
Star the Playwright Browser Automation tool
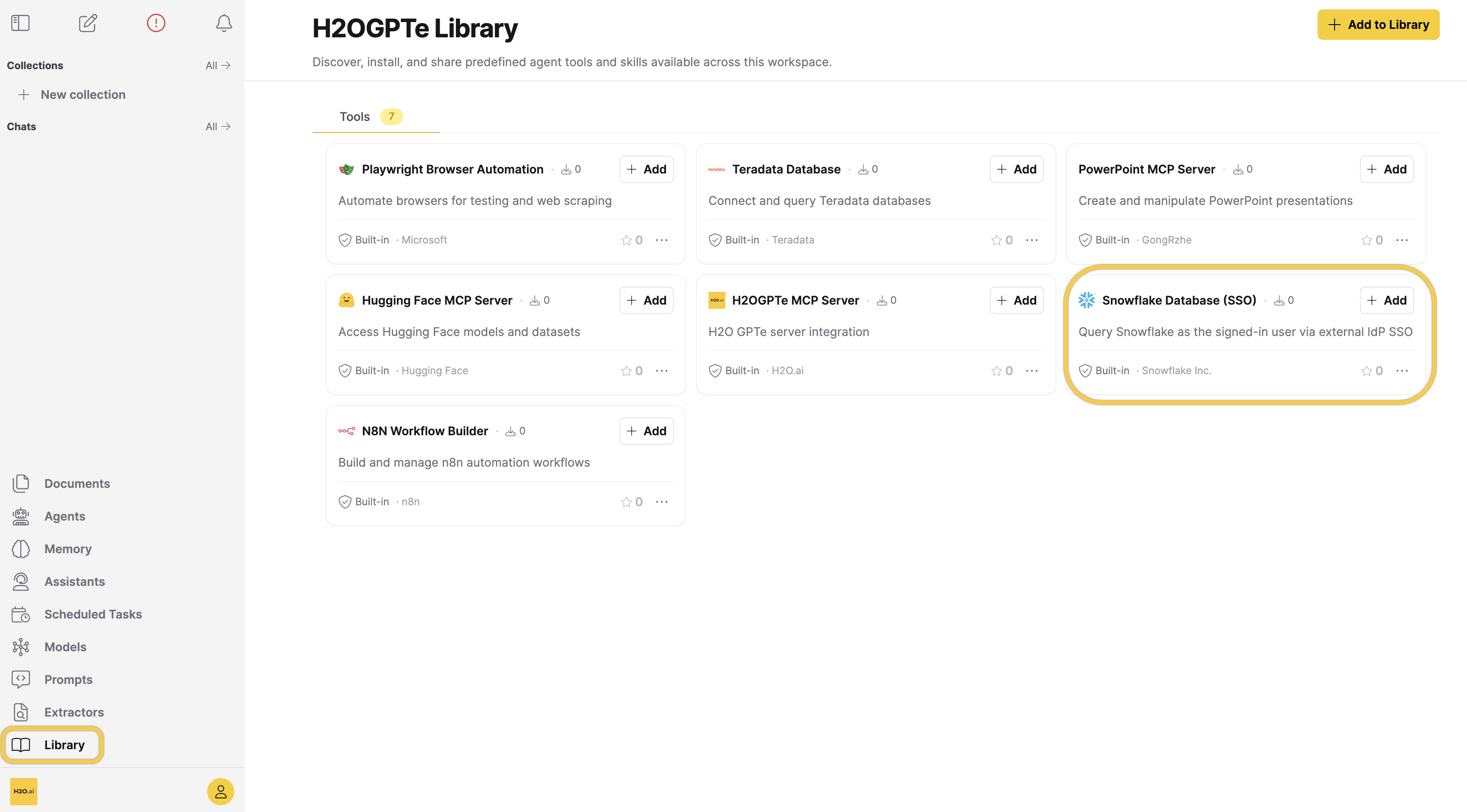point(627,240)
